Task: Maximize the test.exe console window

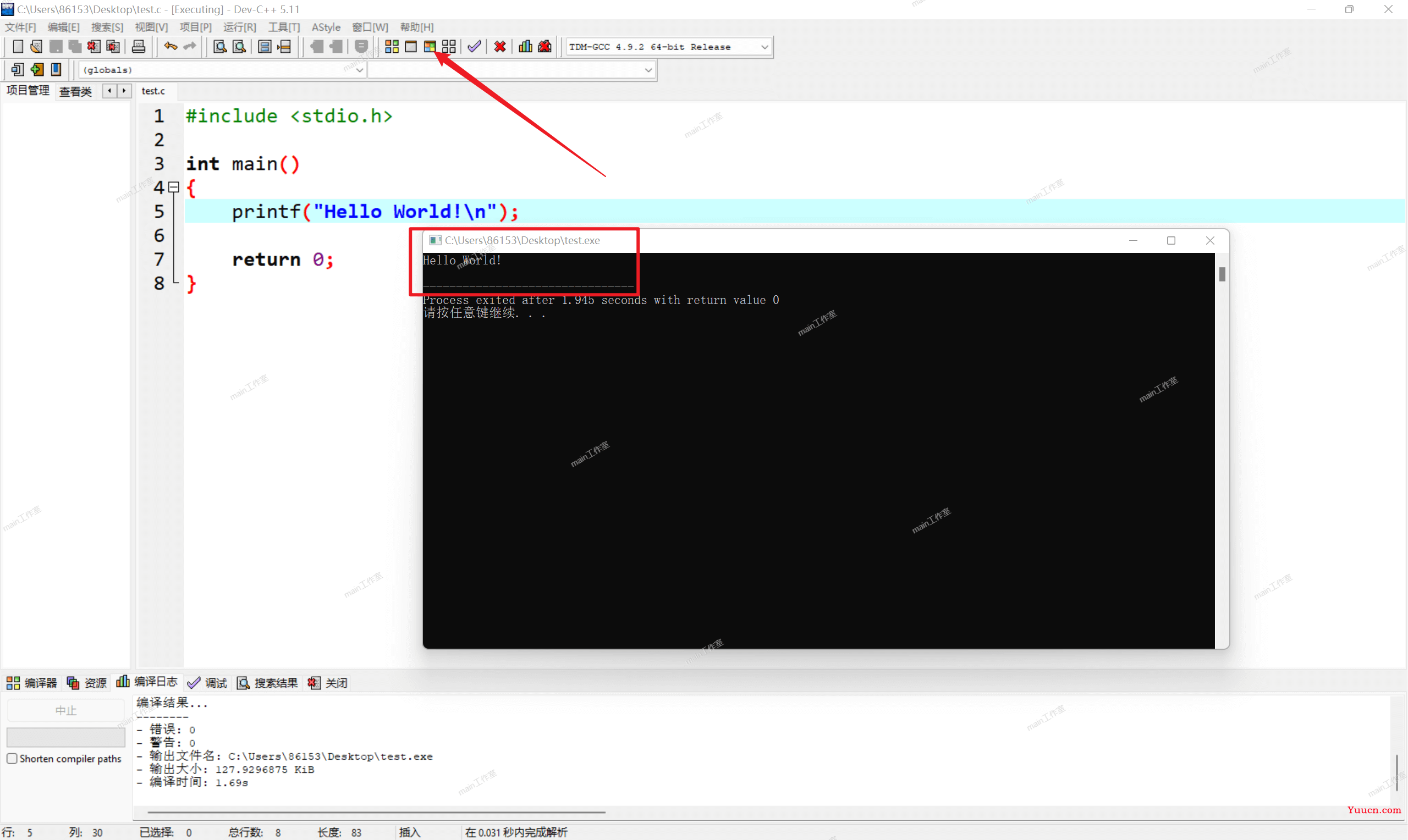Action: tap(1171, 241)
